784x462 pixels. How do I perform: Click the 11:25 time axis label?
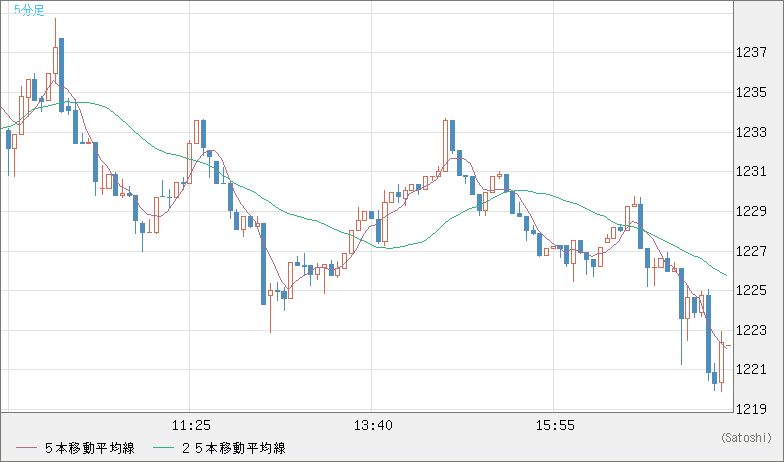(x=191, y=426)
